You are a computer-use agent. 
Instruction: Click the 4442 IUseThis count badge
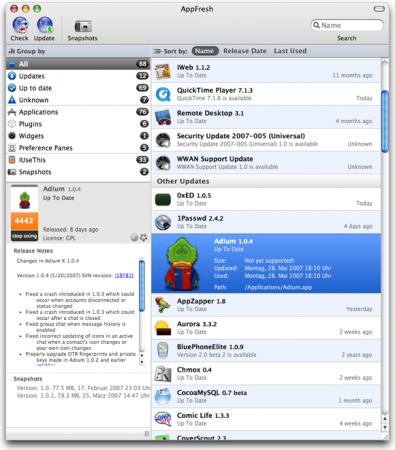pyautogui.click(x=24, y=221)
